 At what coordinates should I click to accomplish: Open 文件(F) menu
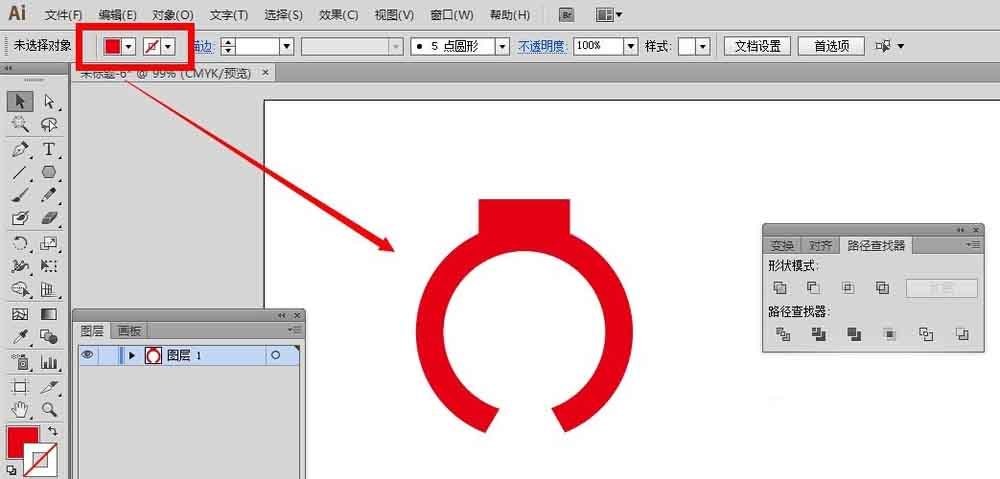[64, 15]
